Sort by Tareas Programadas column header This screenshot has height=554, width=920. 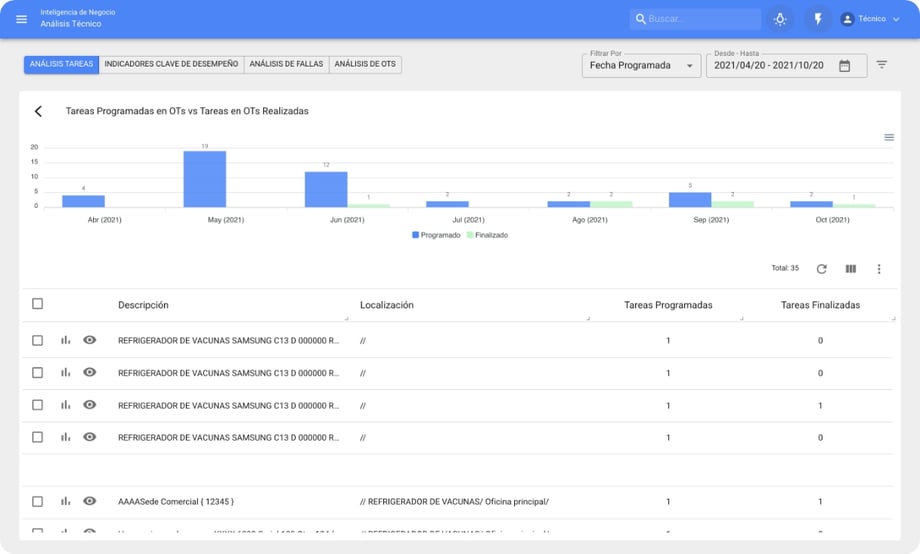pos(668,305)
